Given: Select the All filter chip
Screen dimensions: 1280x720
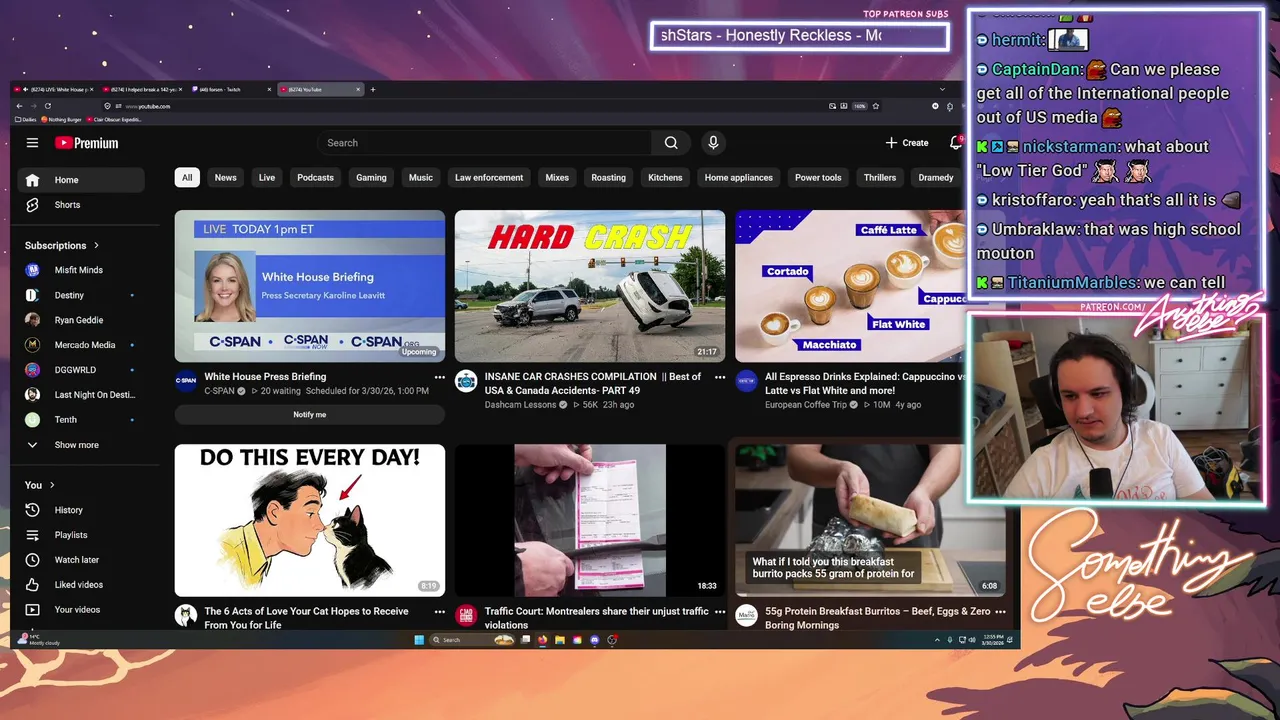Looking at the screenshot, I should (187, 178).
